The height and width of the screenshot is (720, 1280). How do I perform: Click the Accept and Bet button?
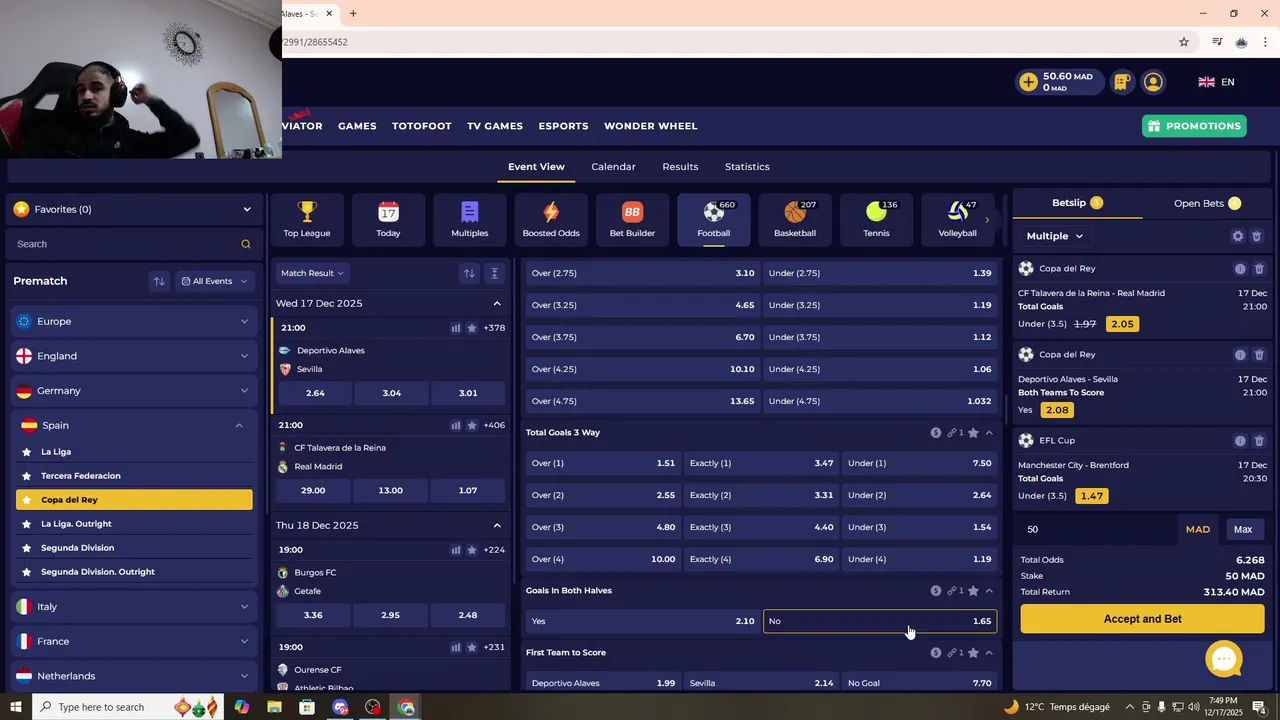(1142, 619)
